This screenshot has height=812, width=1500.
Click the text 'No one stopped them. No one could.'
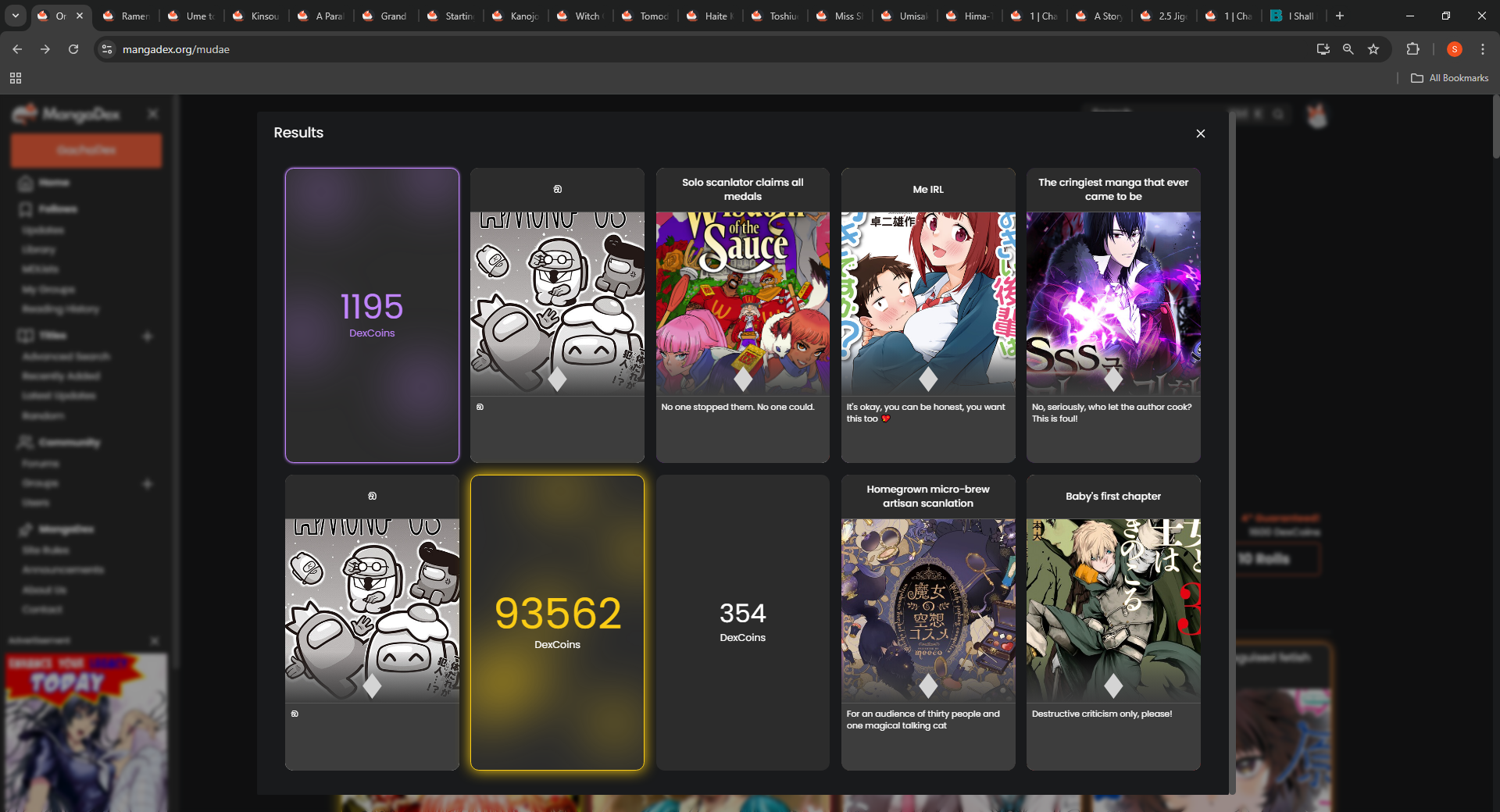[x=737, y=407]
